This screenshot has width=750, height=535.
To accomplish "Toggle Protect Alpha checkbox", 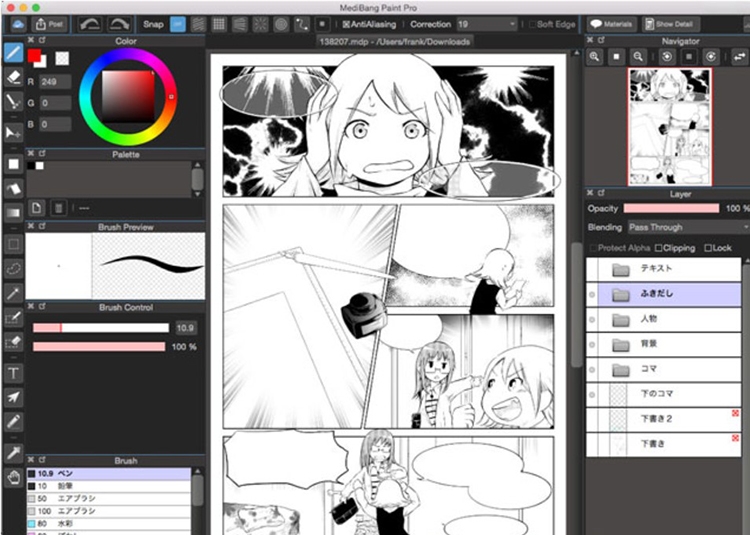I will pos(593,248).
